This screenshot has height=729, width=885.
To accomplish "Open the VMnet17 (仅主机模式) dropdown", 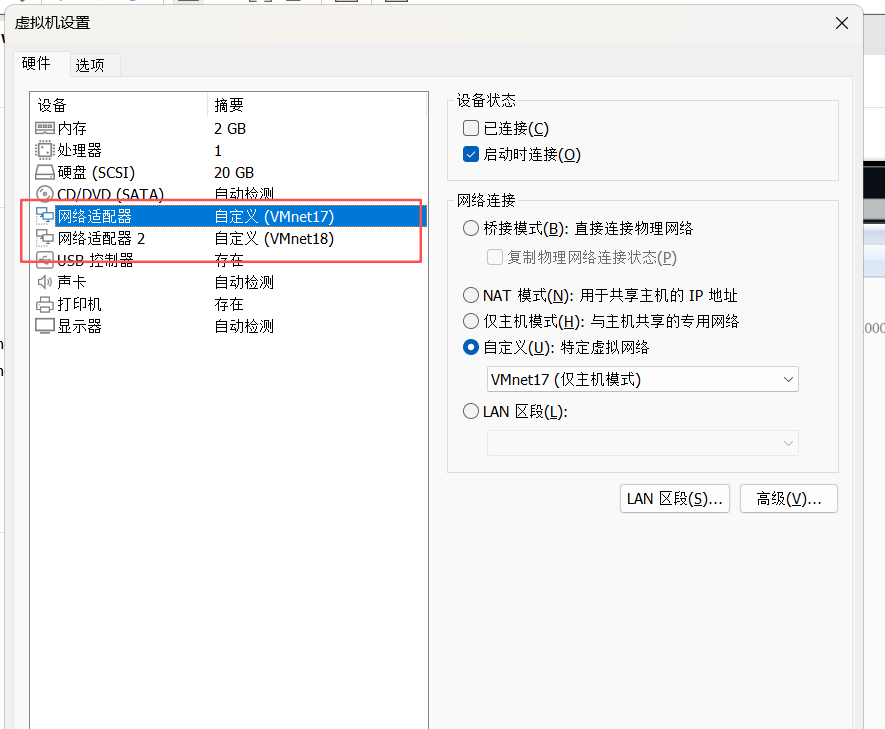I will pyautogui.click(x=642, y=379).
